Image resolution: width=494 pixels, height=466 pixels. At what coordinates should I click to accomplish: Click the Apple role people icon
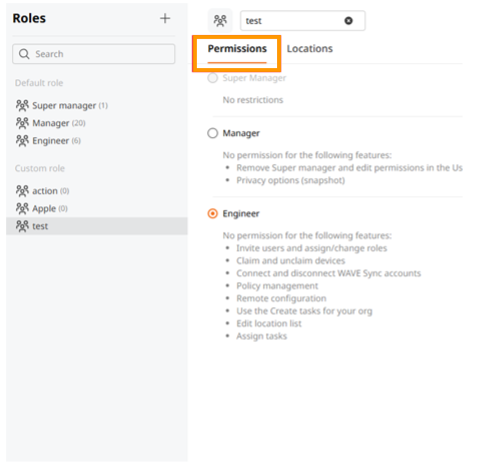click(22, 208)
